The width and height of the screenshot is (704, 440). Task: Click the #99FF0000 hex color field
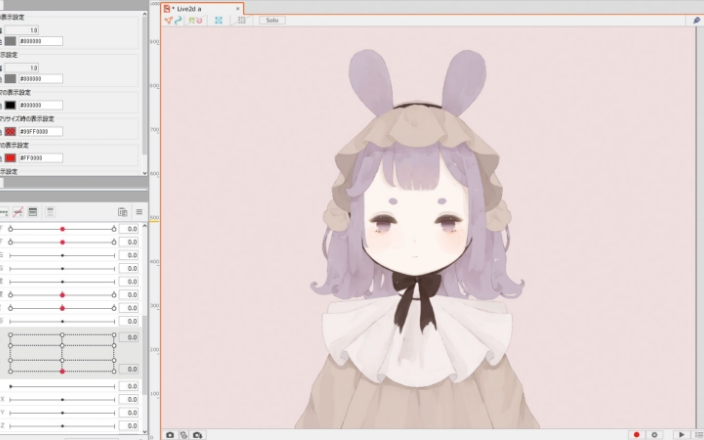[x=40, y=132]
